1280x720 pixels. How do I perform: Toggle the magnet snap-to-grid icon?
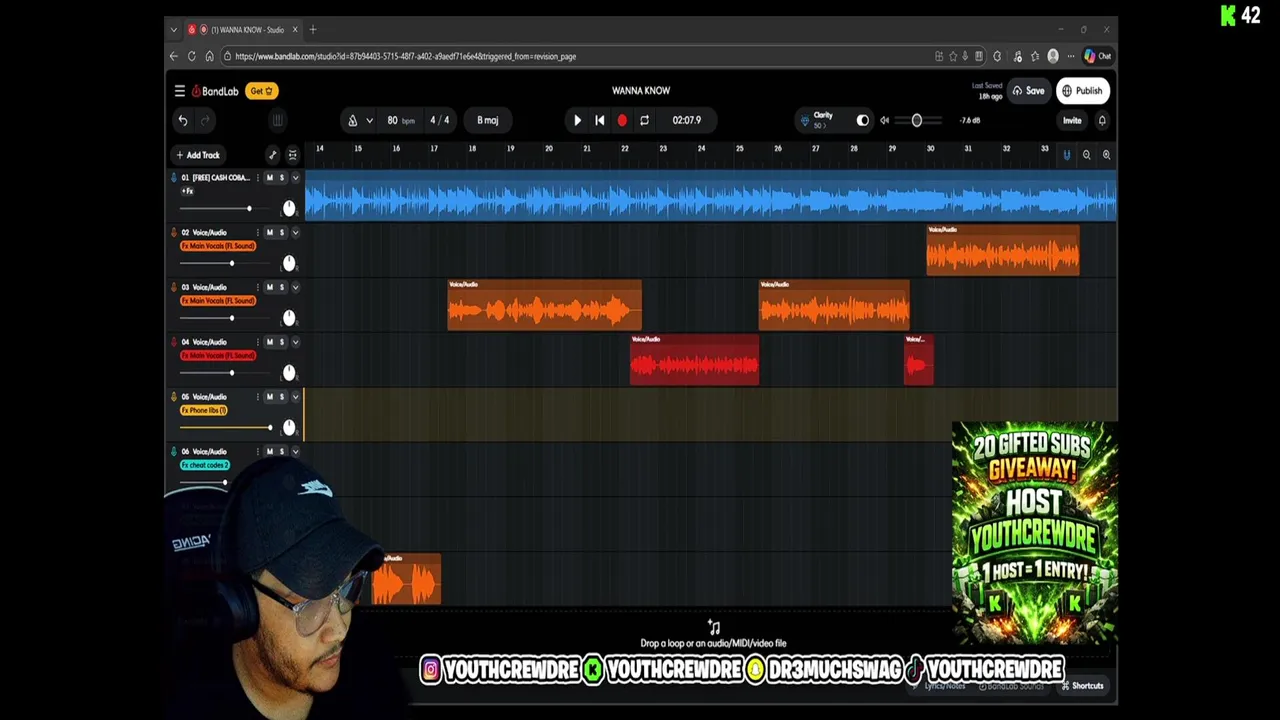pos(1066,155)
